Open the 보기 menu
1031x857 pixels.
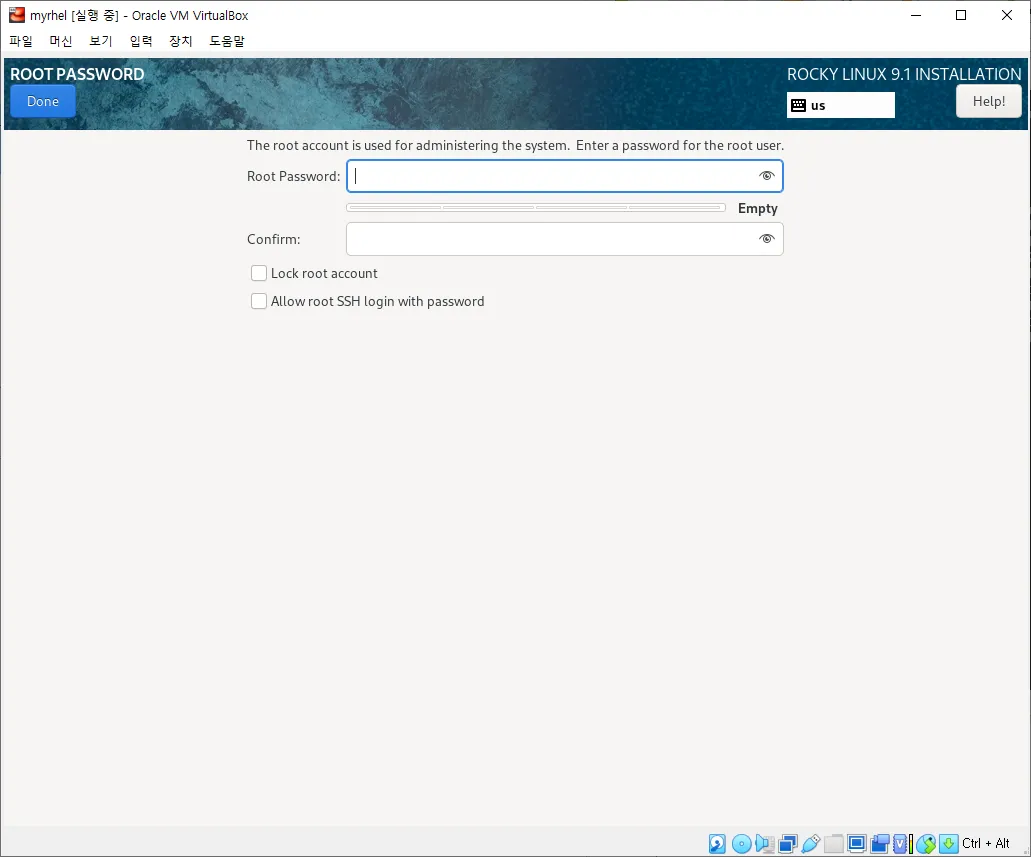(x=101, y=41)
